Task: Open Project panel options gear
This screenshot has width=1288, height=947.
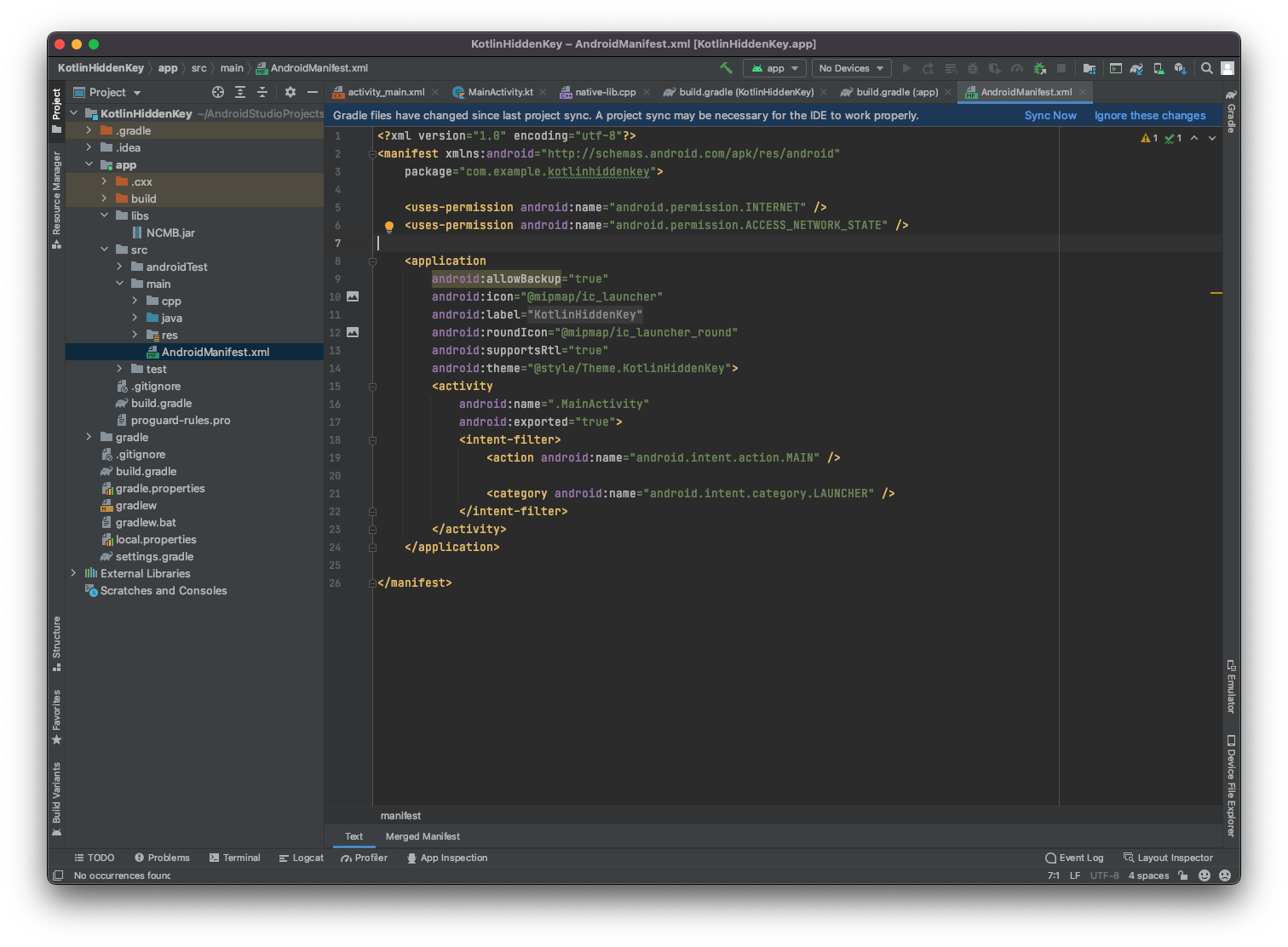Action: [x=290, y=92]
